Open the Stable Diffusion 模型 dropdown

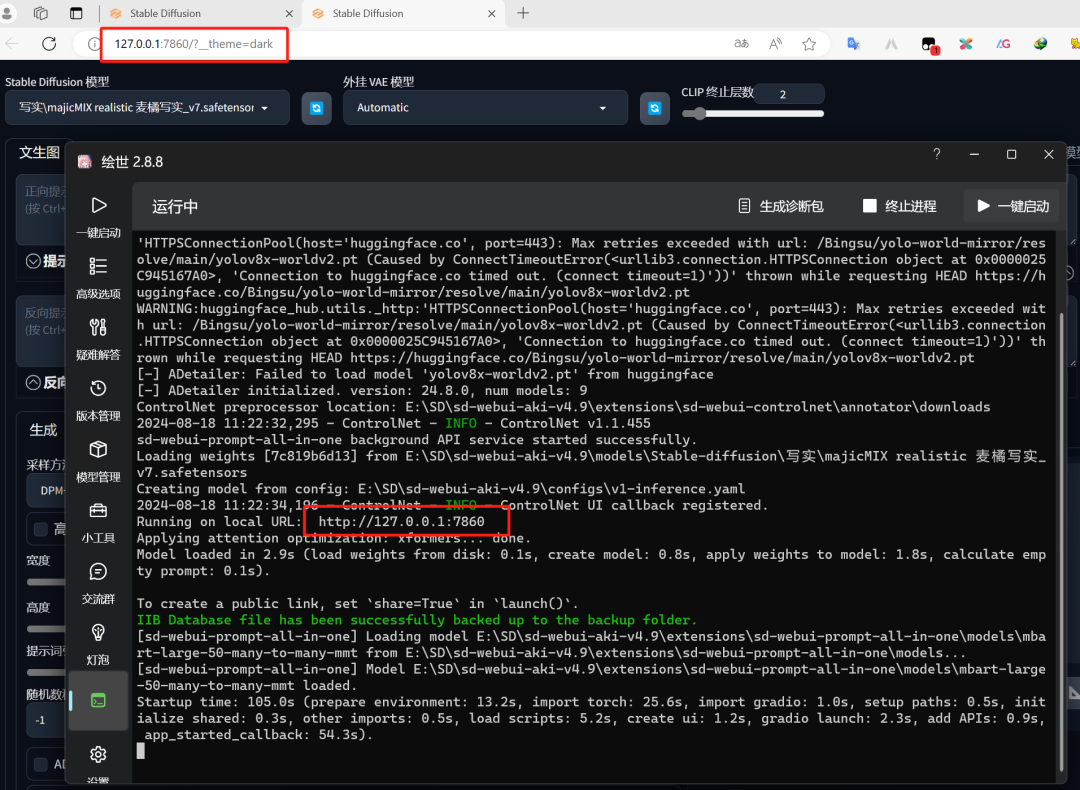click(147, 107)
